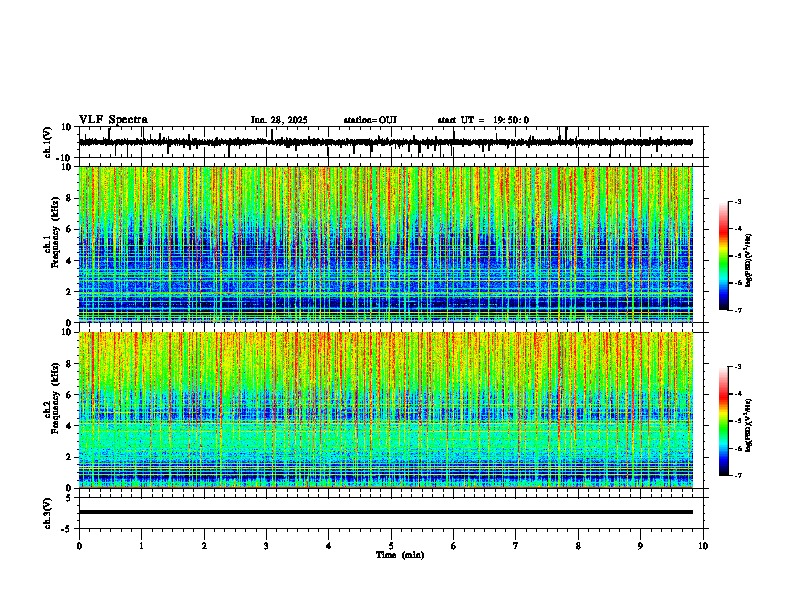Screen dimensions: 792x612
Task: Click the time axis tick label '1'
Action: pos(141,546)
